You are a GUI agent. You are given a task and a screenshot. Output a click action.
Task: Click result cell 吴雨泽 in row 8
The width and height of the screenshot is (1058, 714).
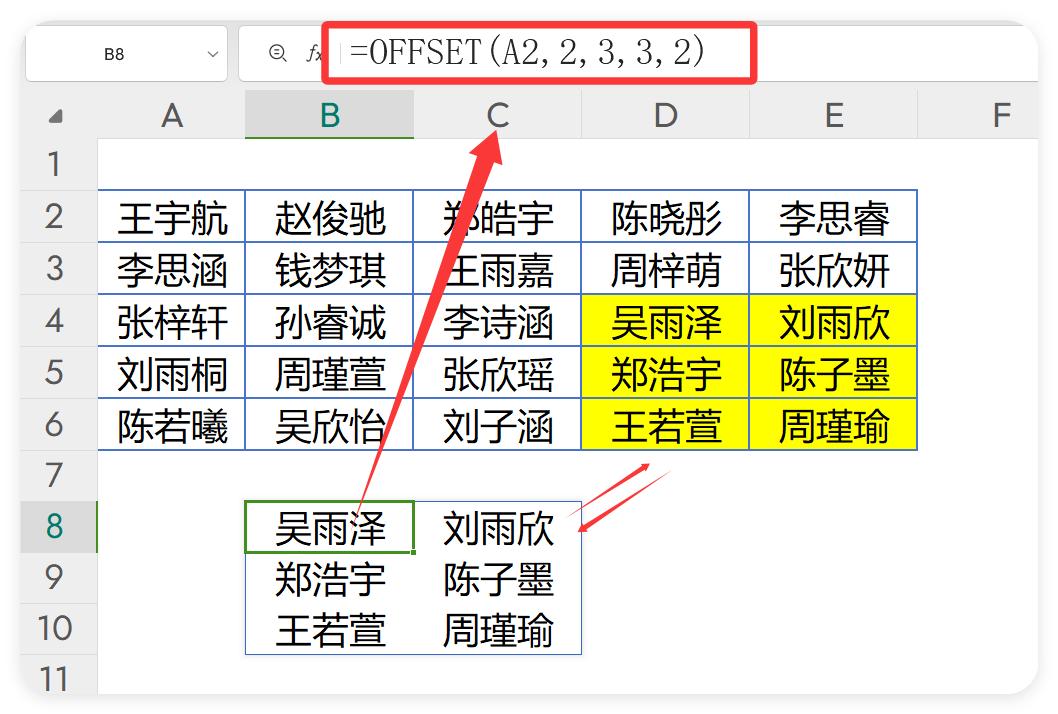click(x=329, y=527)
